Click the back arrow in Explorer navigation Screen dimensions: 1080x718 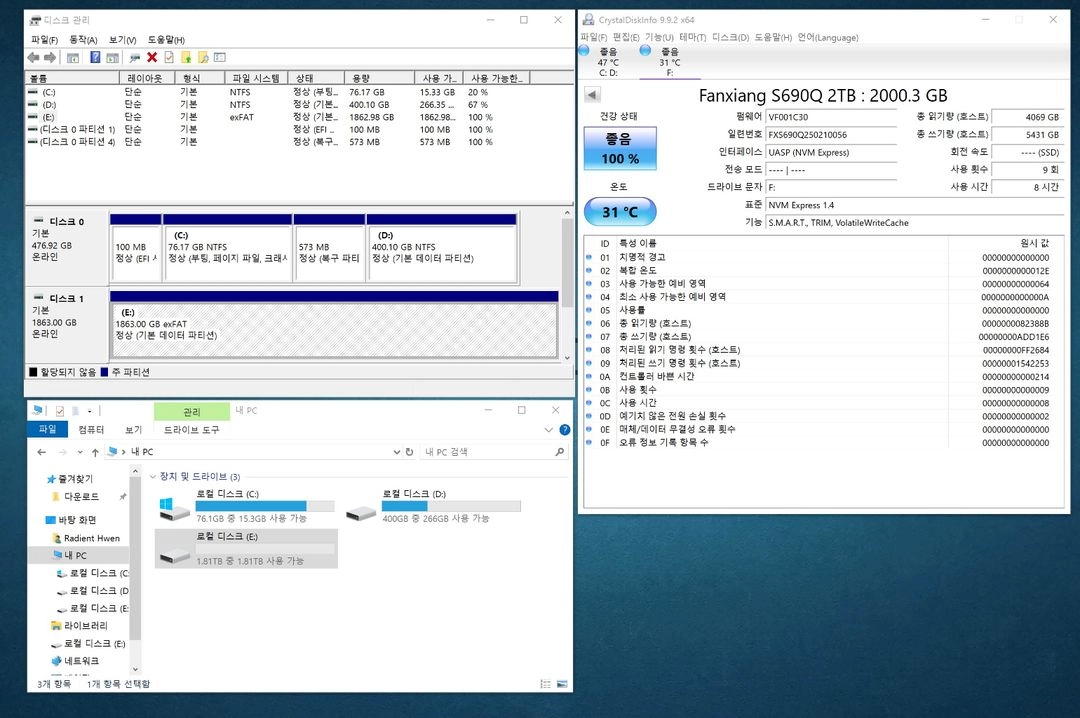41,452
